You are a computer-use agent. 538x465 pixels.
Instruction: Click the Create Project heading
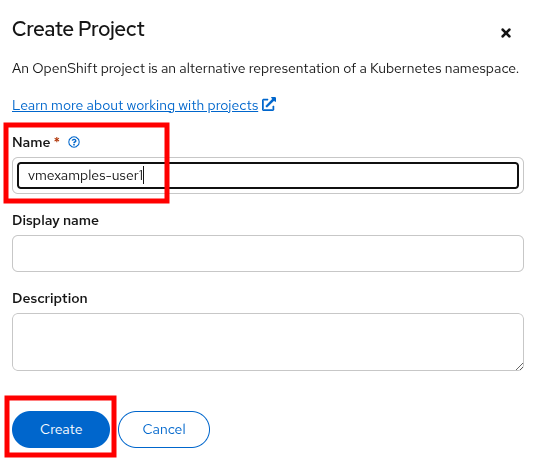tap(79, 29)
